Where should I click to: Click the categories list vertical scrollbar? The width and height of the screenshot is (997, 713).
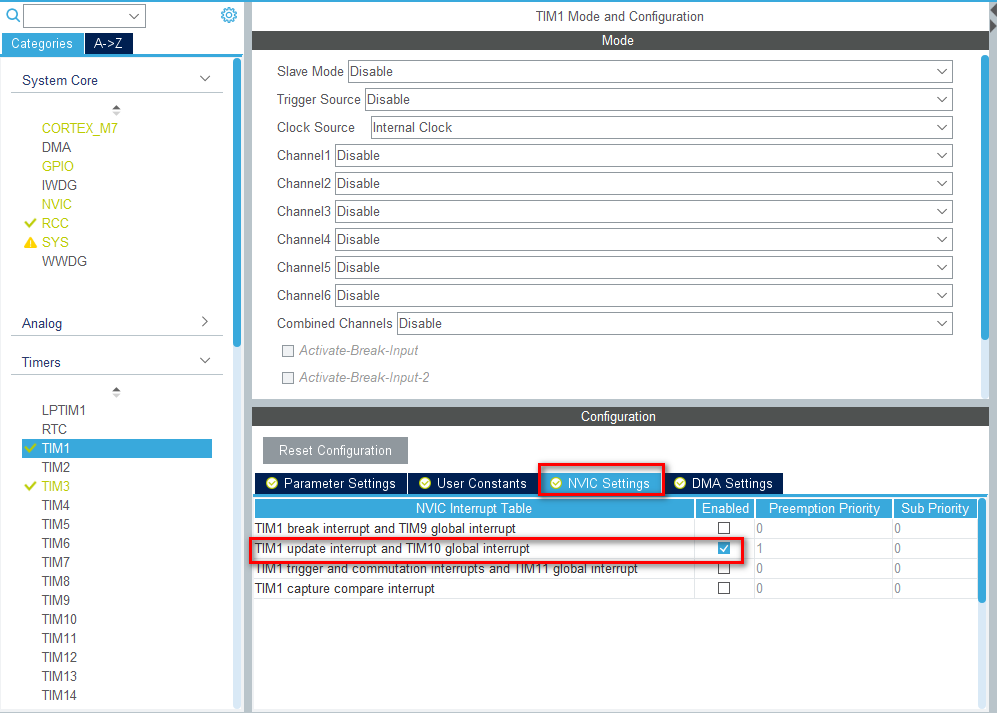click(237, 202)
